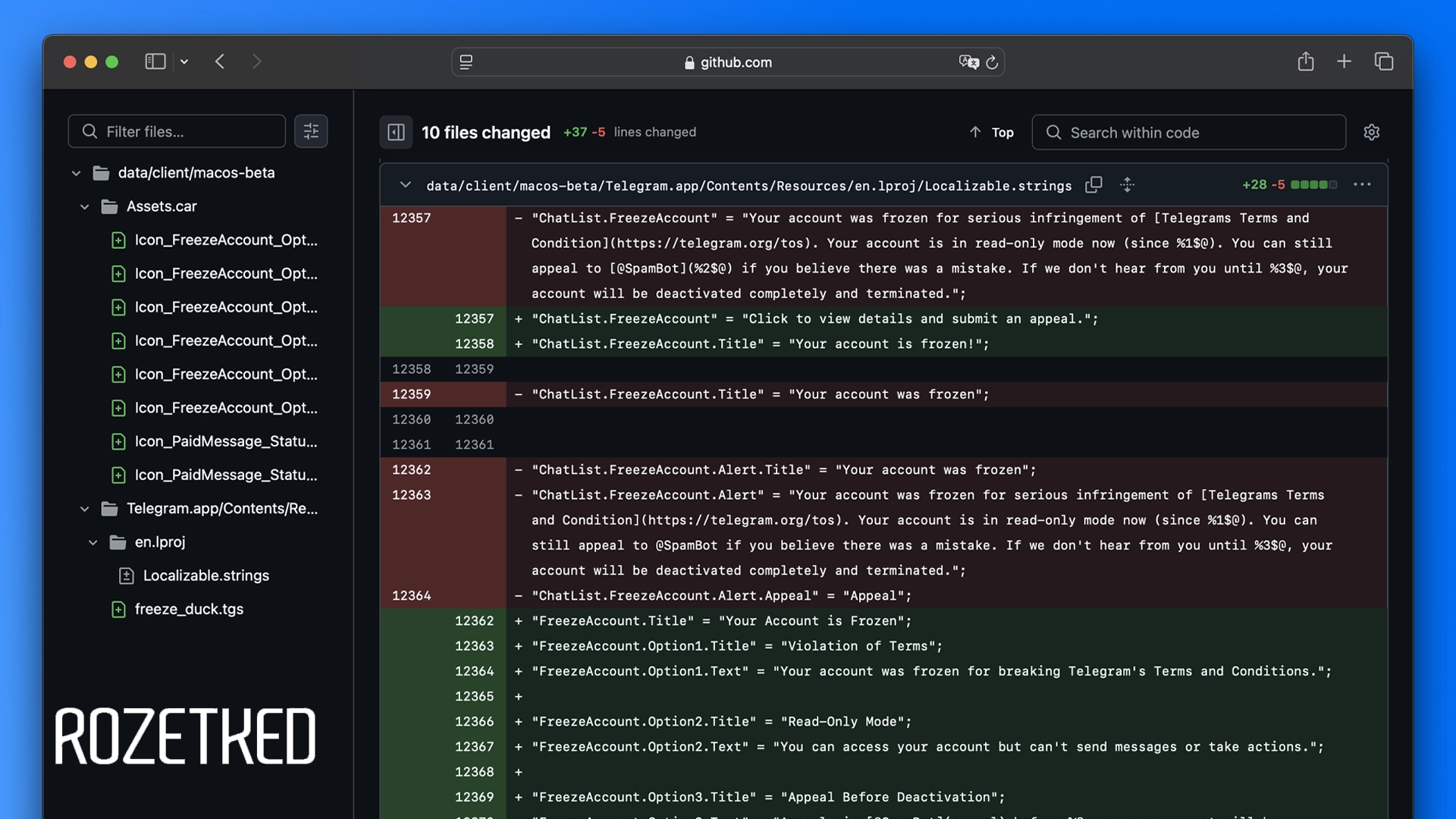Open freeze_duck.tgs in the file tree
This screenshot has width=1456, height=819.
point(189,609)
